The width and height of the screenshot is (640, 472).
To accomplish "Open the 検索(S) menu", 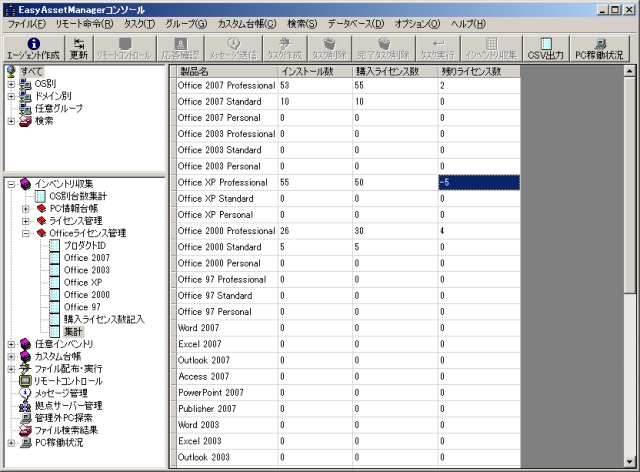I will (302, 24).
